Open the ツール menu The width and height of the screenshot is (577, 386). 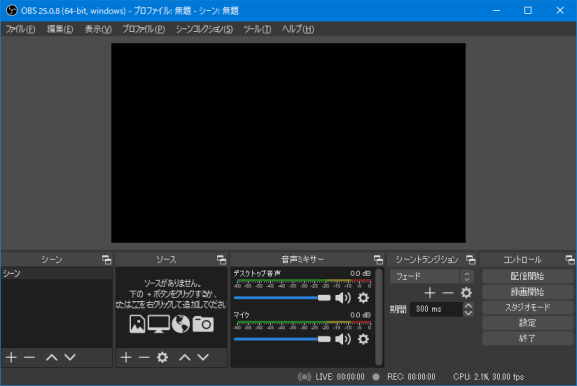(257, 29)
